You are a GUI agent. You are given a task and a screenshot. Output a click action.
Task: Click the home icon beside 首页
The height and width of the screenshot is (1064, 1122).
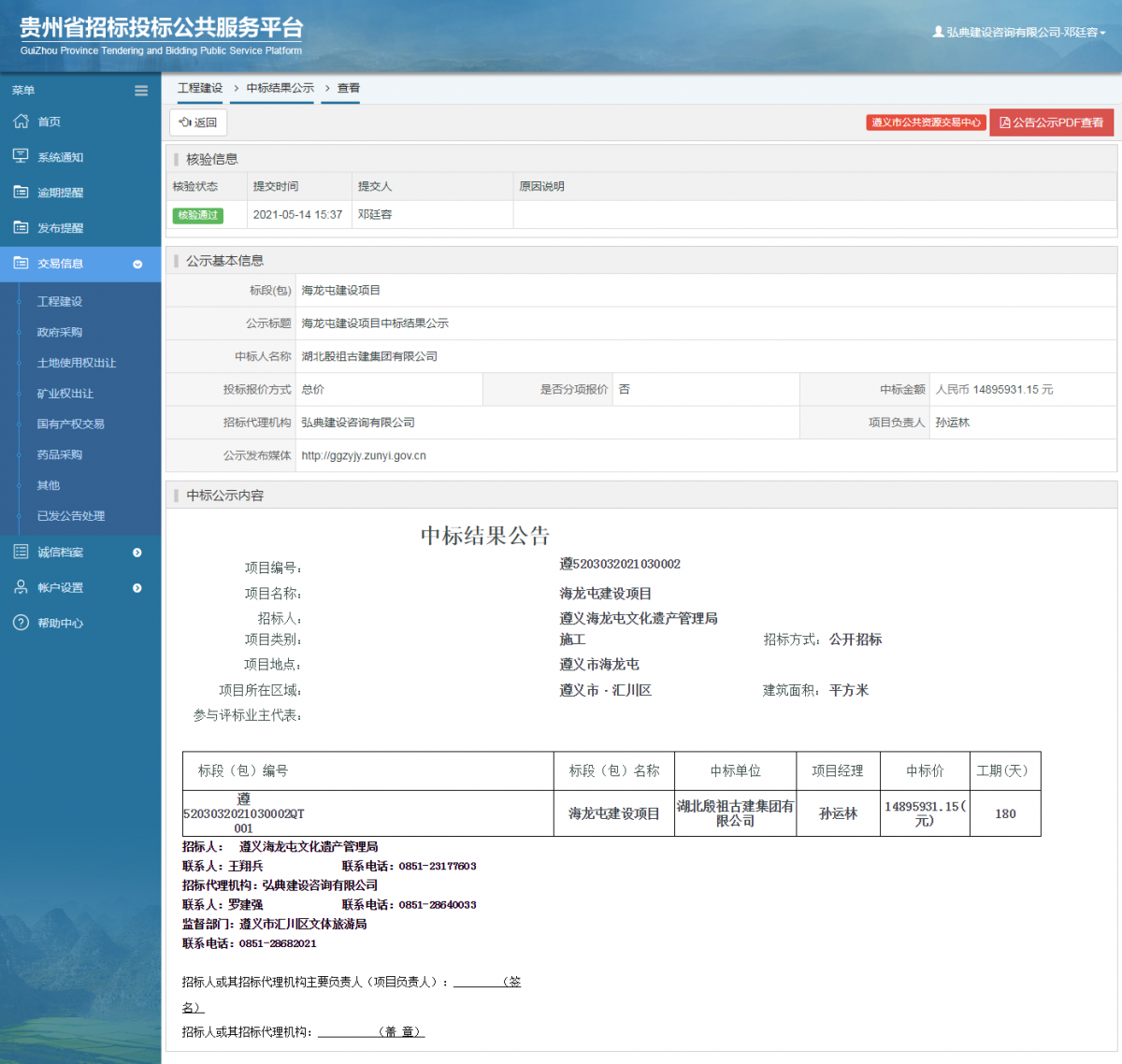[21, 122]
